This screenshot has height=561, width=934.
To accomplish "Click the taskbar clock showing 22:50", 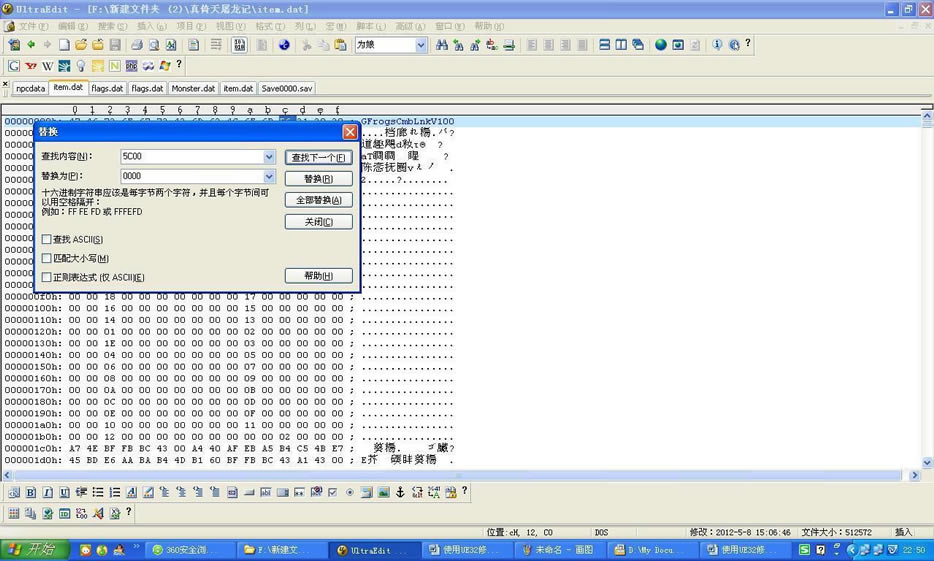I will click(914, 550).
